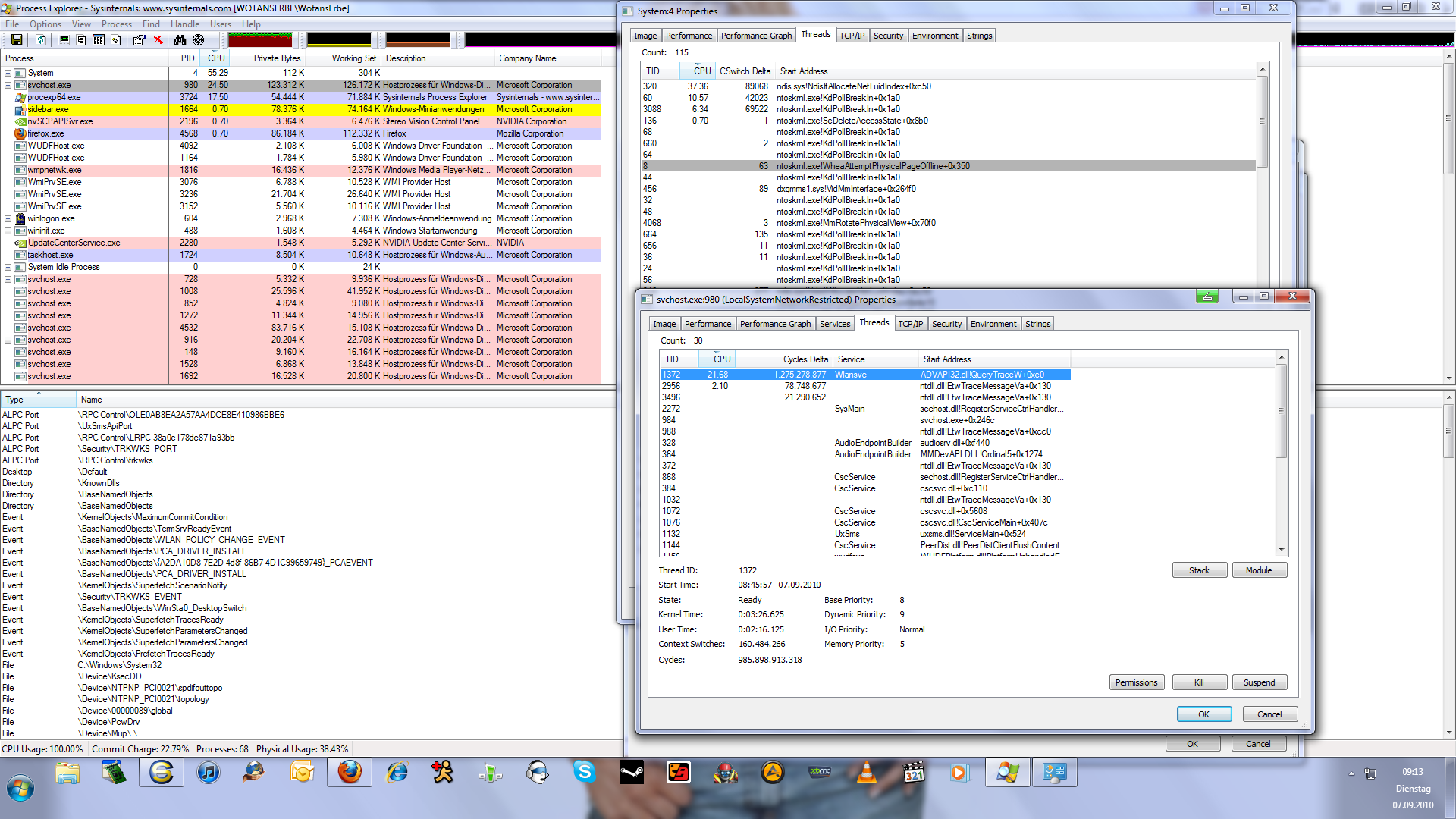1456x819 pixels.
Task: Click the Refresh Now toolbar icon
Action: coord(41,39)
